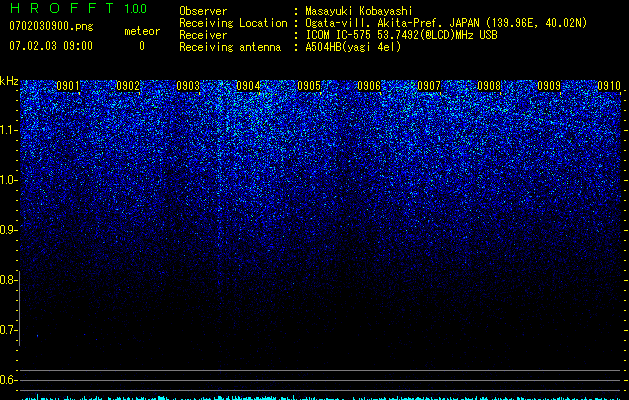Screen dimensions: 629x400
Task: Click the 0901 time marker
Action: pyautogui.click(x=68, y=86)
